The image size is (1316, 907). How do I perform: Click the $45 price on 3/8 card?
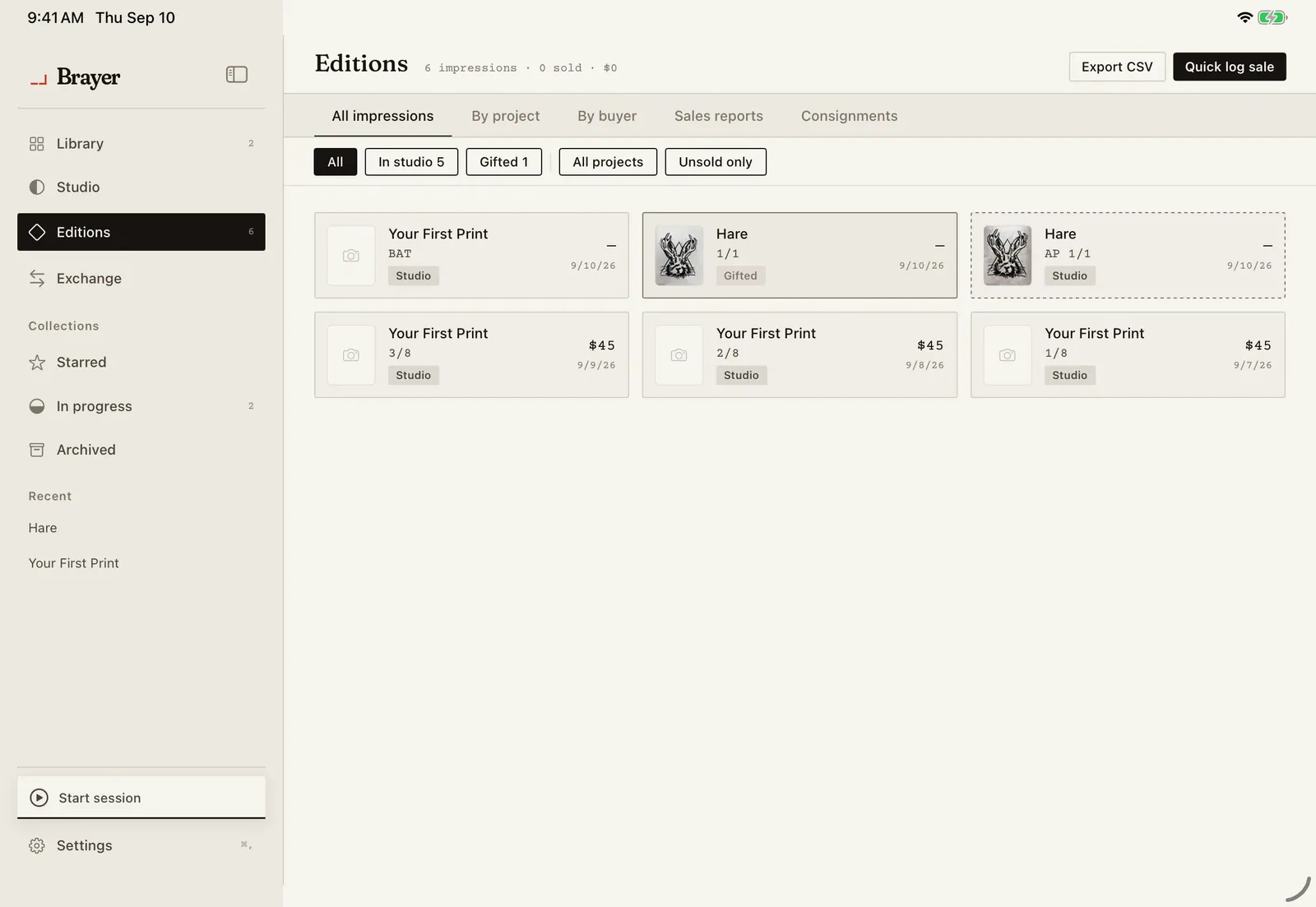click(602, 345)
